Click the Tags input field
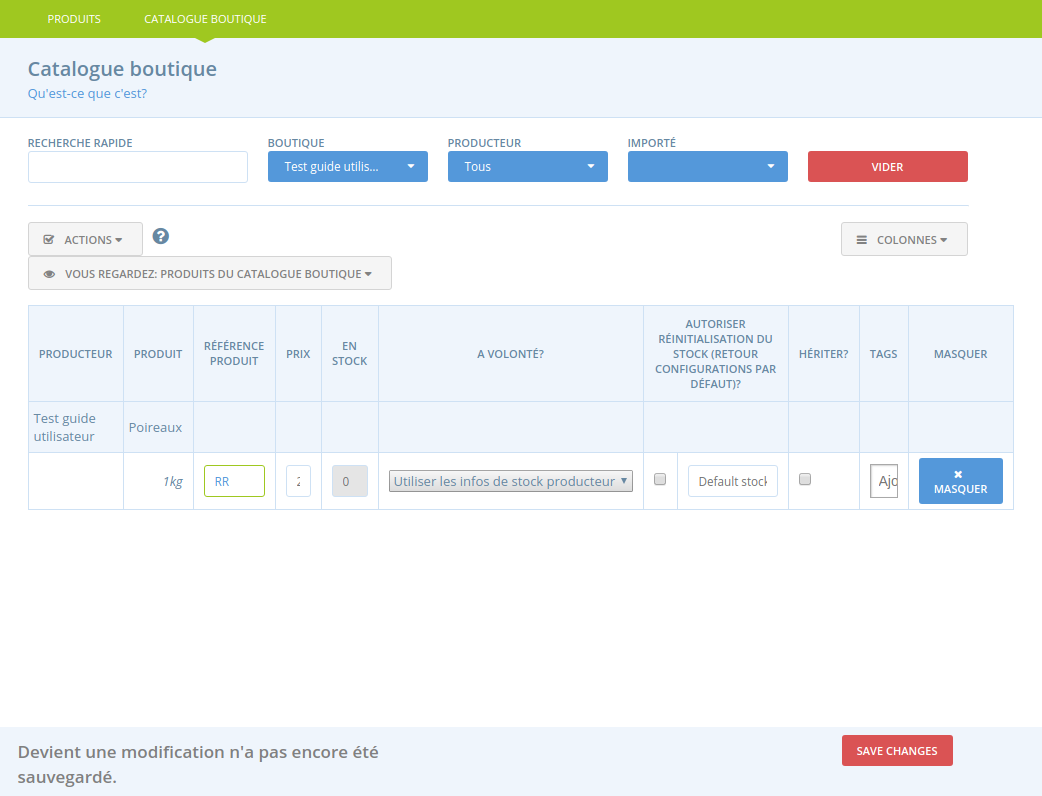This screenshot has height=796, width=1042. click(x=884, y=481)
